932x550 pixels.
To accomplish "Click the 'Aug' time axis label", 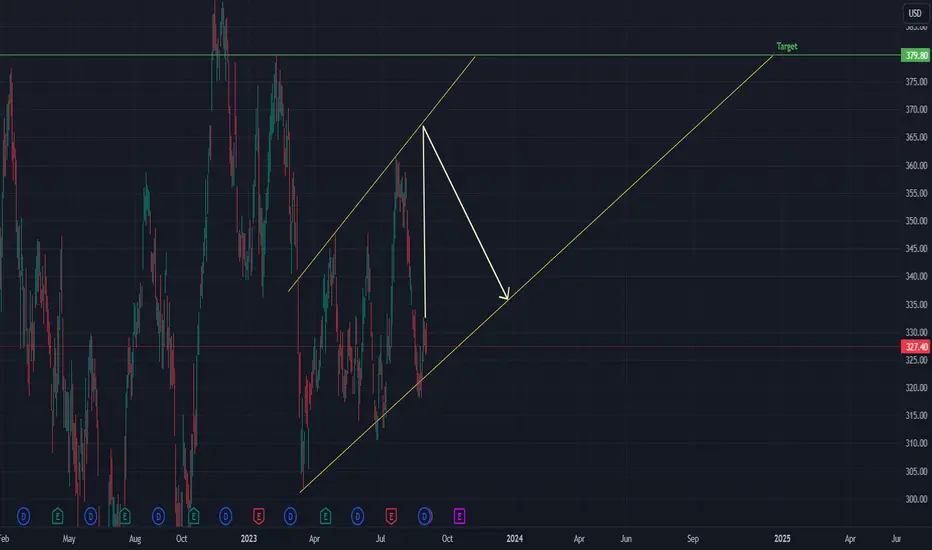I will [135, 539].
